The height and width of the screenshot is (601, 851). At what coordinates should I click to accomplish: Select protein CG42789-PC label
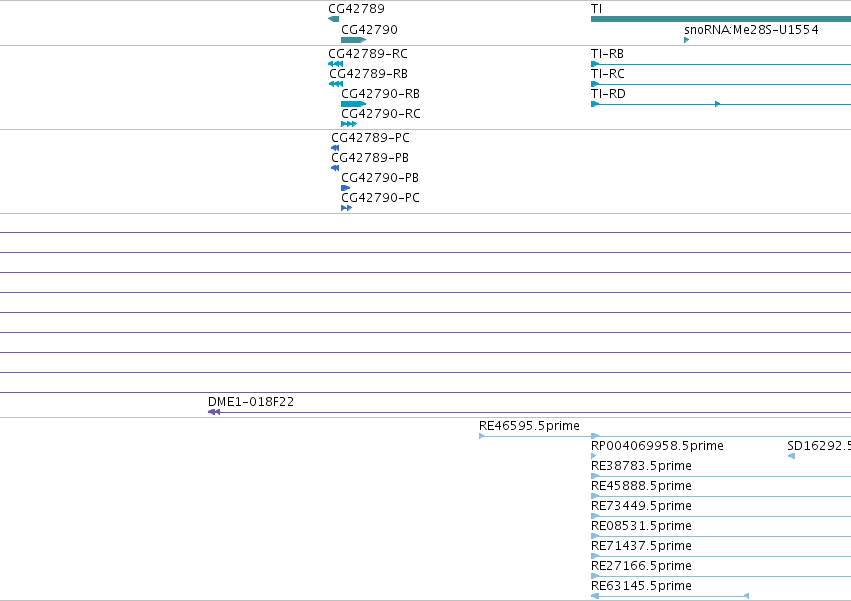(x=370, y=138)
